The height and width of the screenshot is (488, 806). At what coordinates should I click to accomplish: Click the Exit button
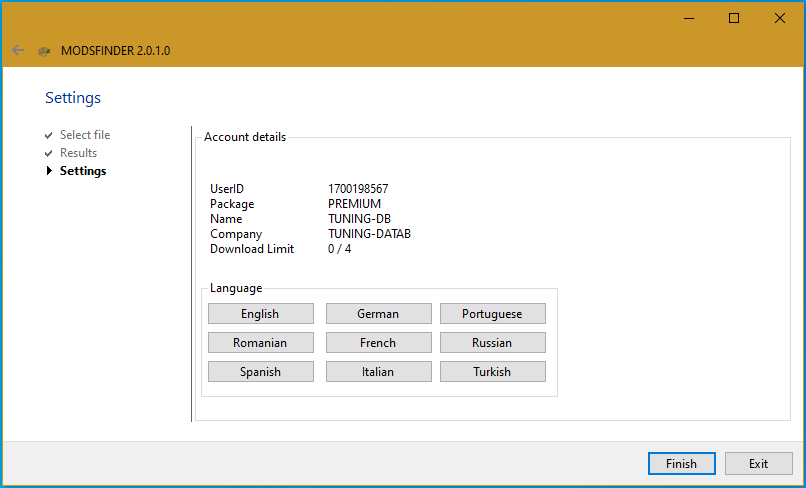click(x=758, y=464)
